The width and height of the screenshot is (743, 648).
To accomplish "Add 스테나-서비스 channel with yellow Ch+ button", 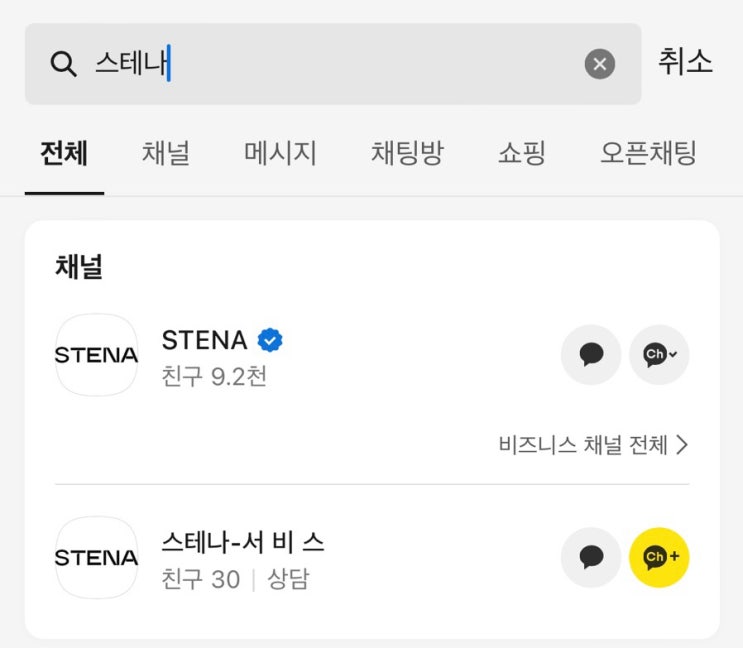I will (659, 557).
